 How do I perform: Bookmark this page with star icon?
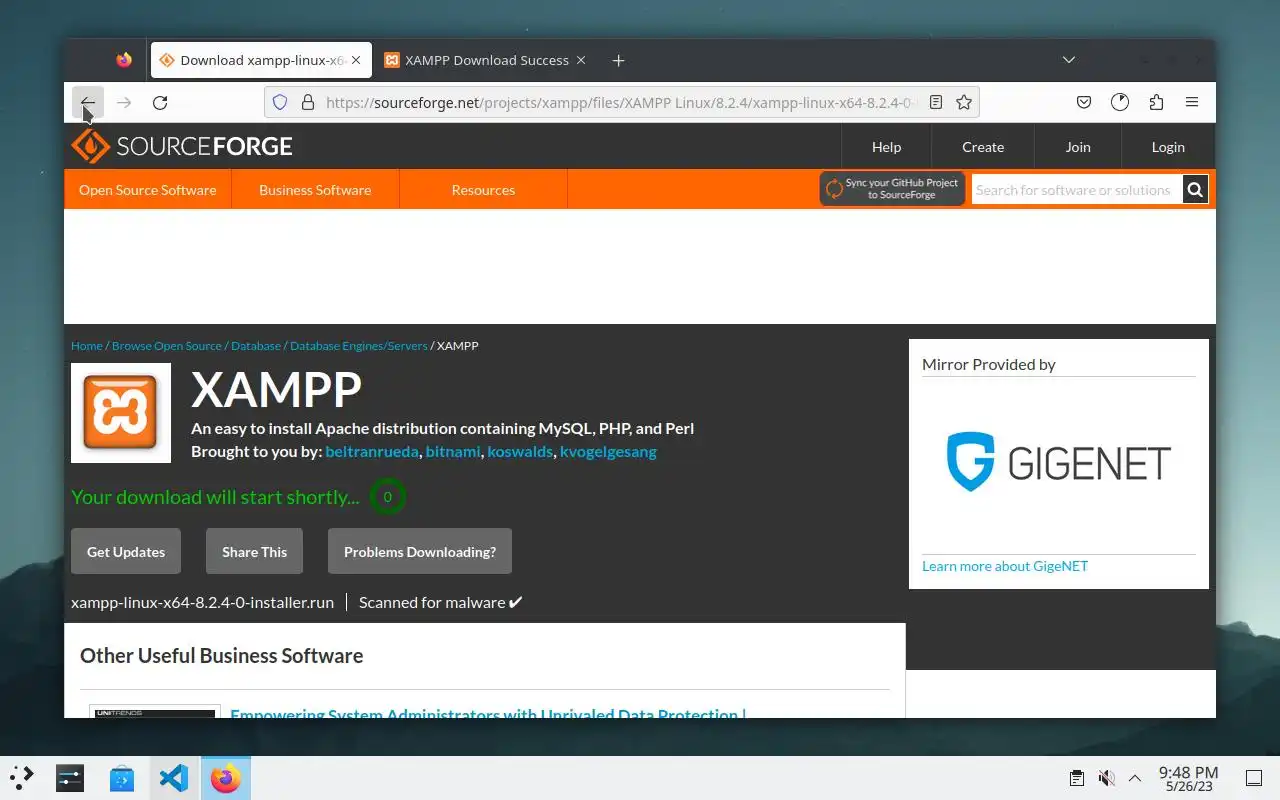[x=964, y=102]
